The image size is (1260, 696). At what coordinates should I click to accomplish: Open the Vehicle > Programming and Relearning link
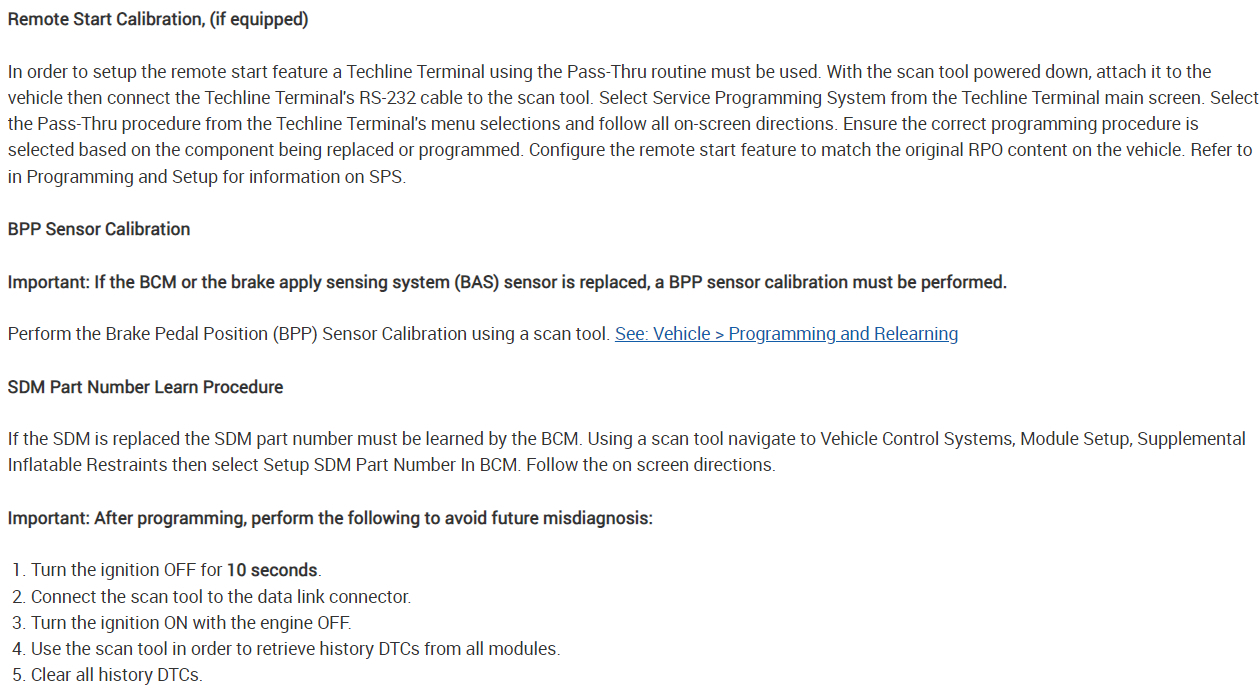pos(786,334)
